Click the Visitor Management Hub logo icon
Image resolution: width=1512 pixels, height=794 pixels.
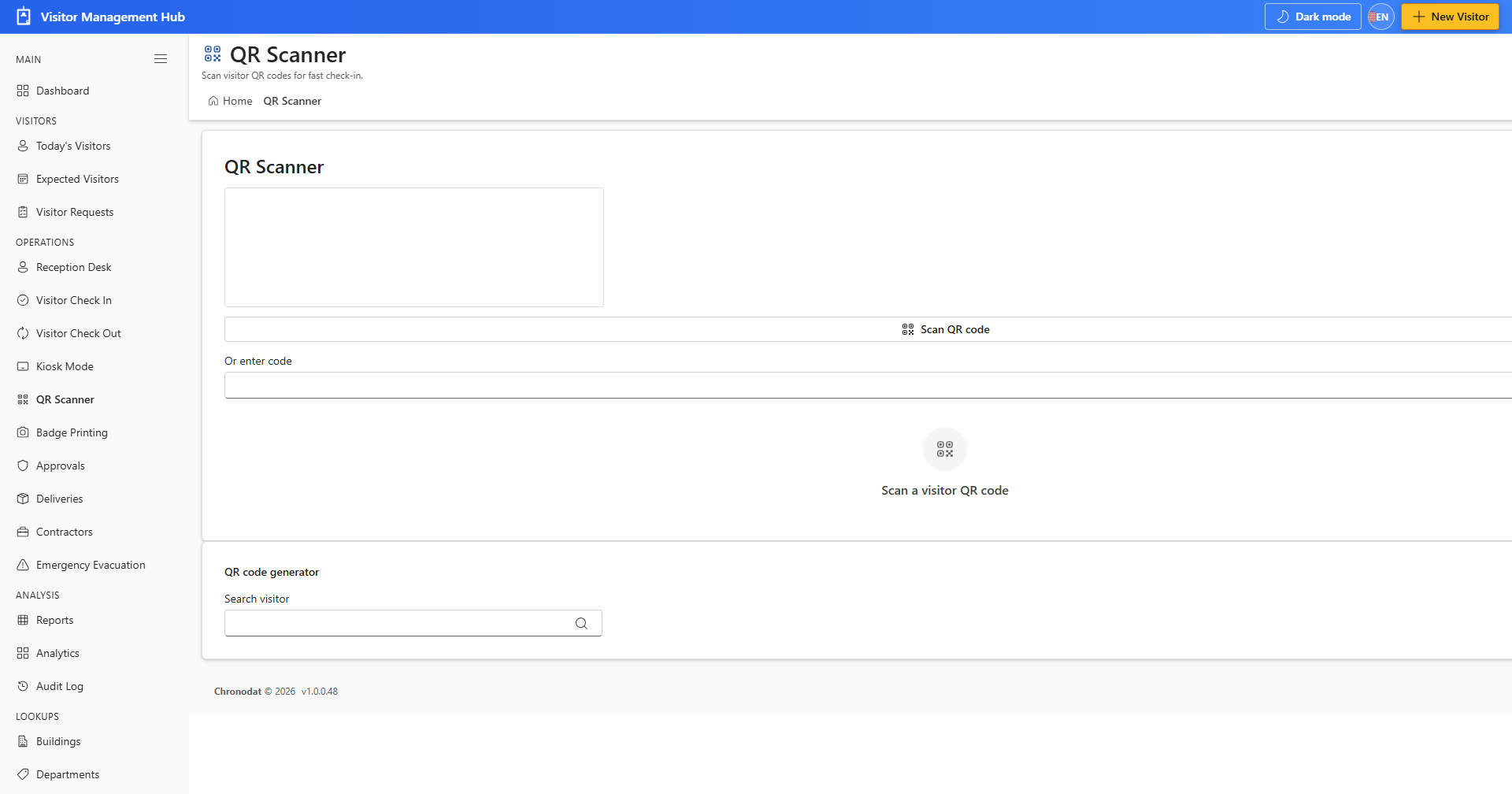[24, 17]
